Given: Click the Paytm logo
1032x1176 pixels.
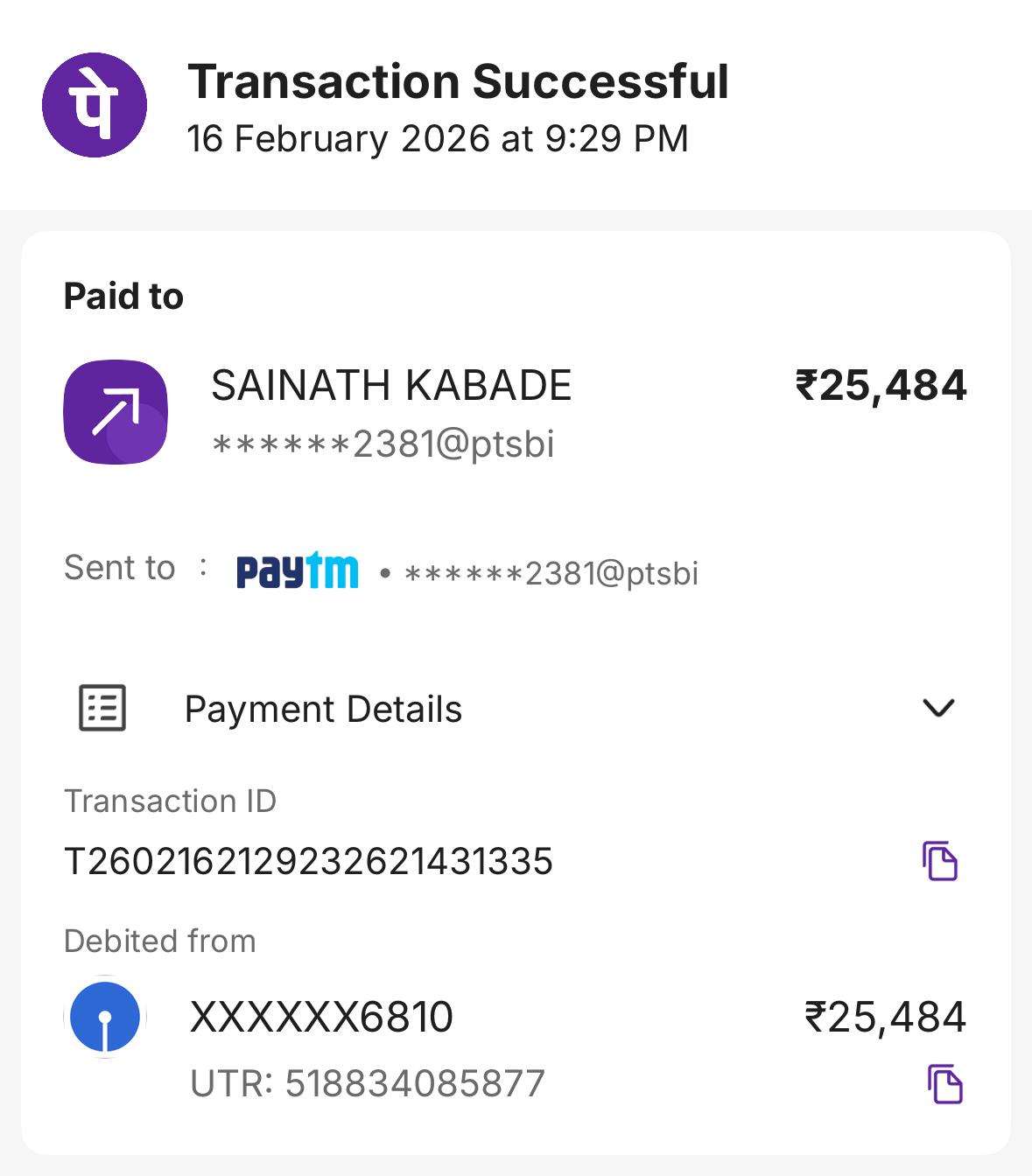Looking at the screenshot, I should point(297,572).
